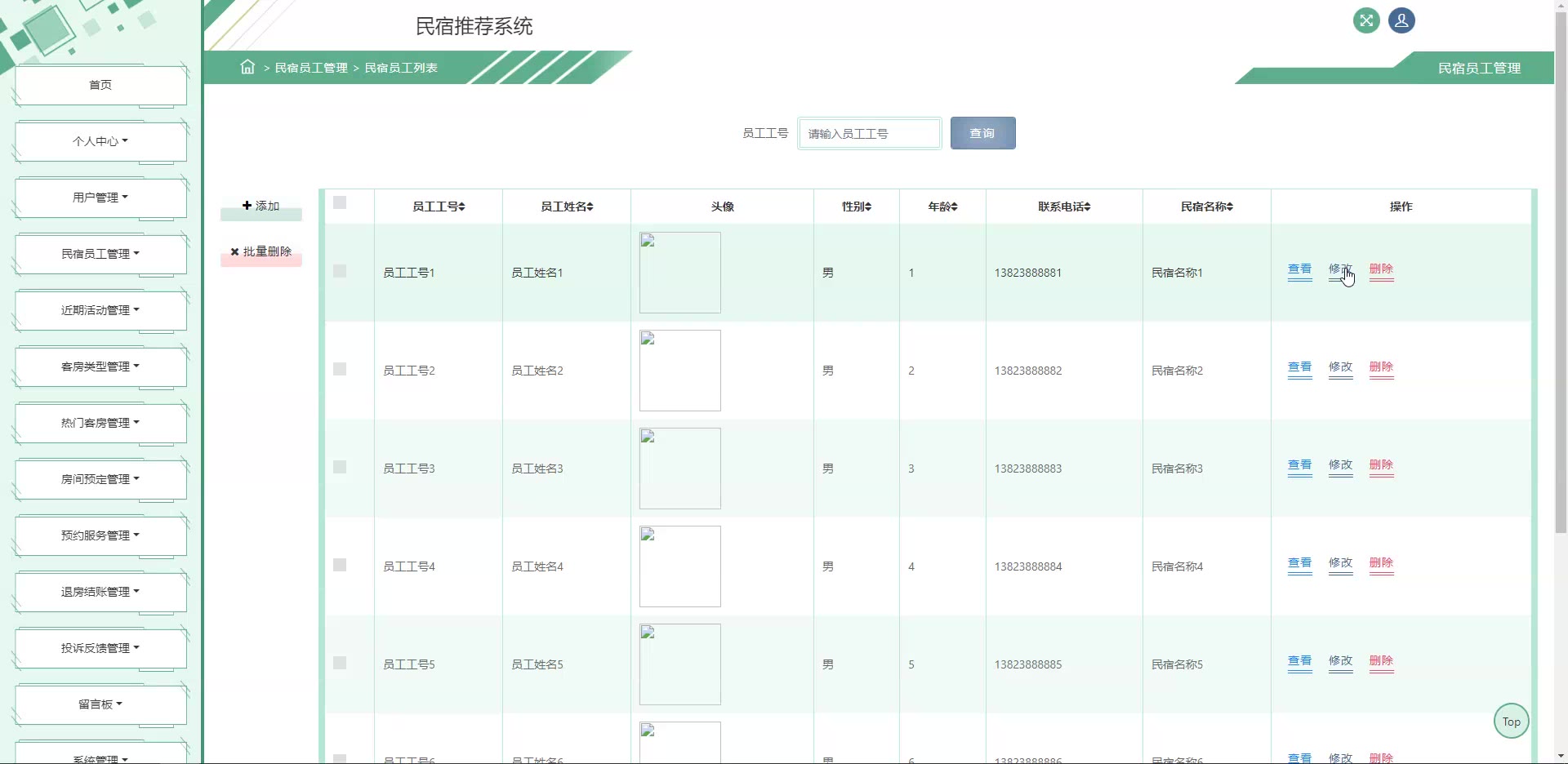Click 删除 for 员工工号2
The height and width of the screenshot is (764, 1568).
click(1381, 368)
